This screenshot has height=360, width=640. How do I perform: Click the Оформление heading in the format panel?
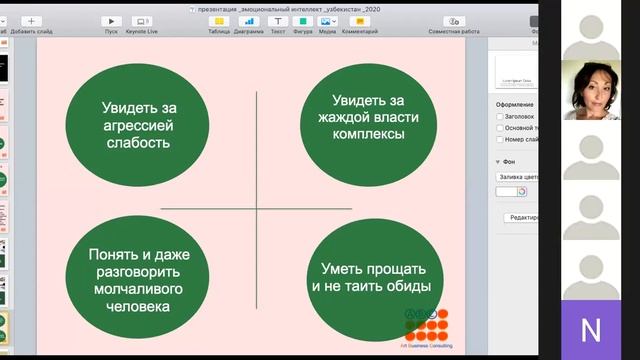pyautogui.click(x=515, y=104)
